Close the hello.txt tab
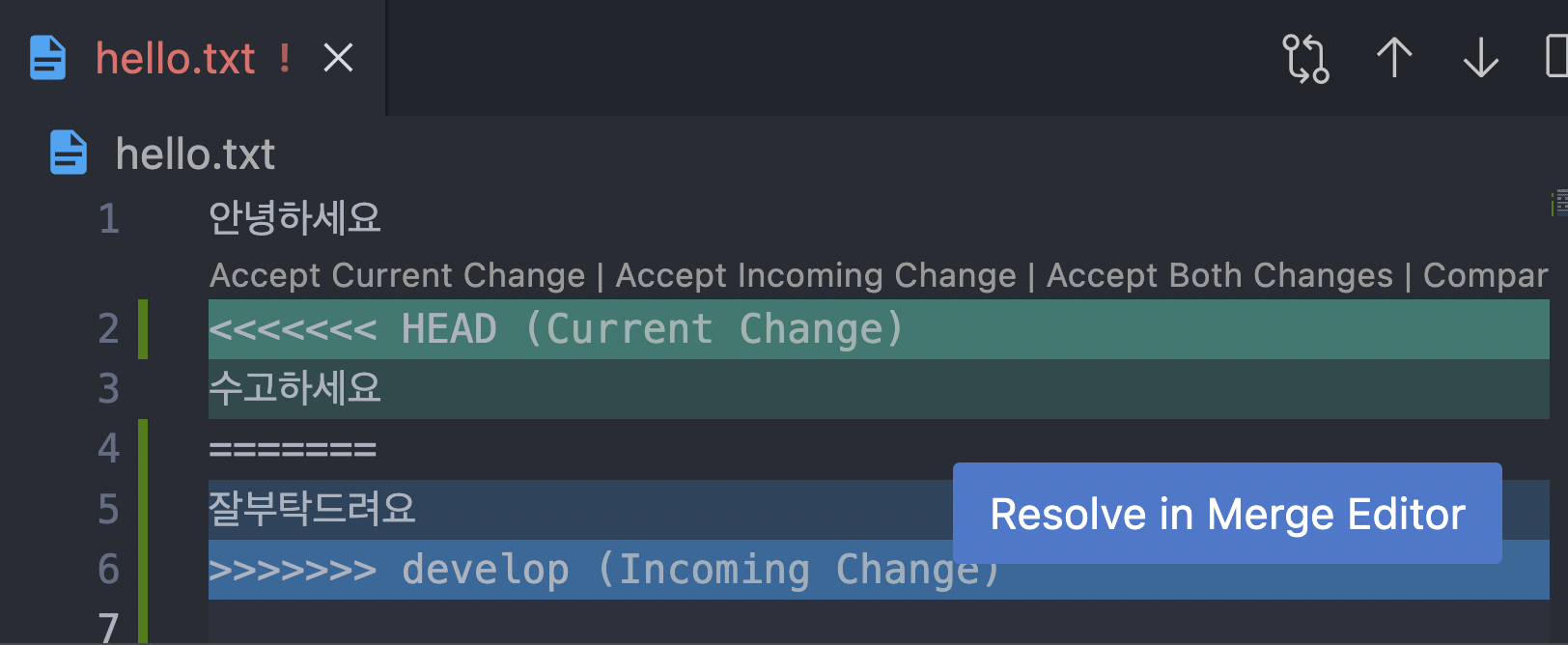1568x645 pixels. [x=338, y=58]
